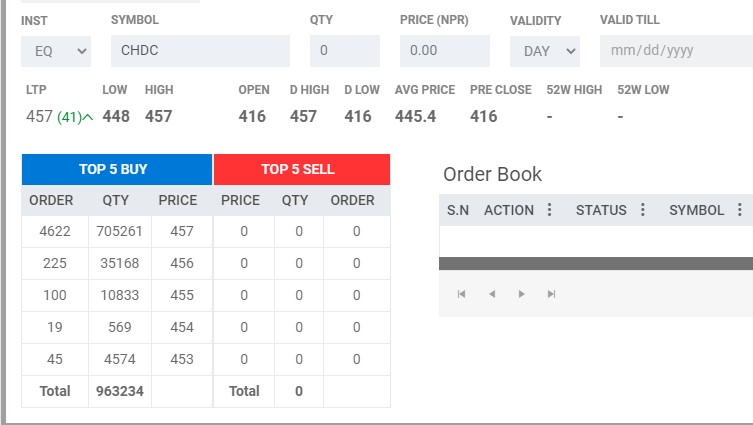This screenshot has width=753, height=425.
Task: Open the VALIDITY DAY dropdown
Action: coord(544,51)
